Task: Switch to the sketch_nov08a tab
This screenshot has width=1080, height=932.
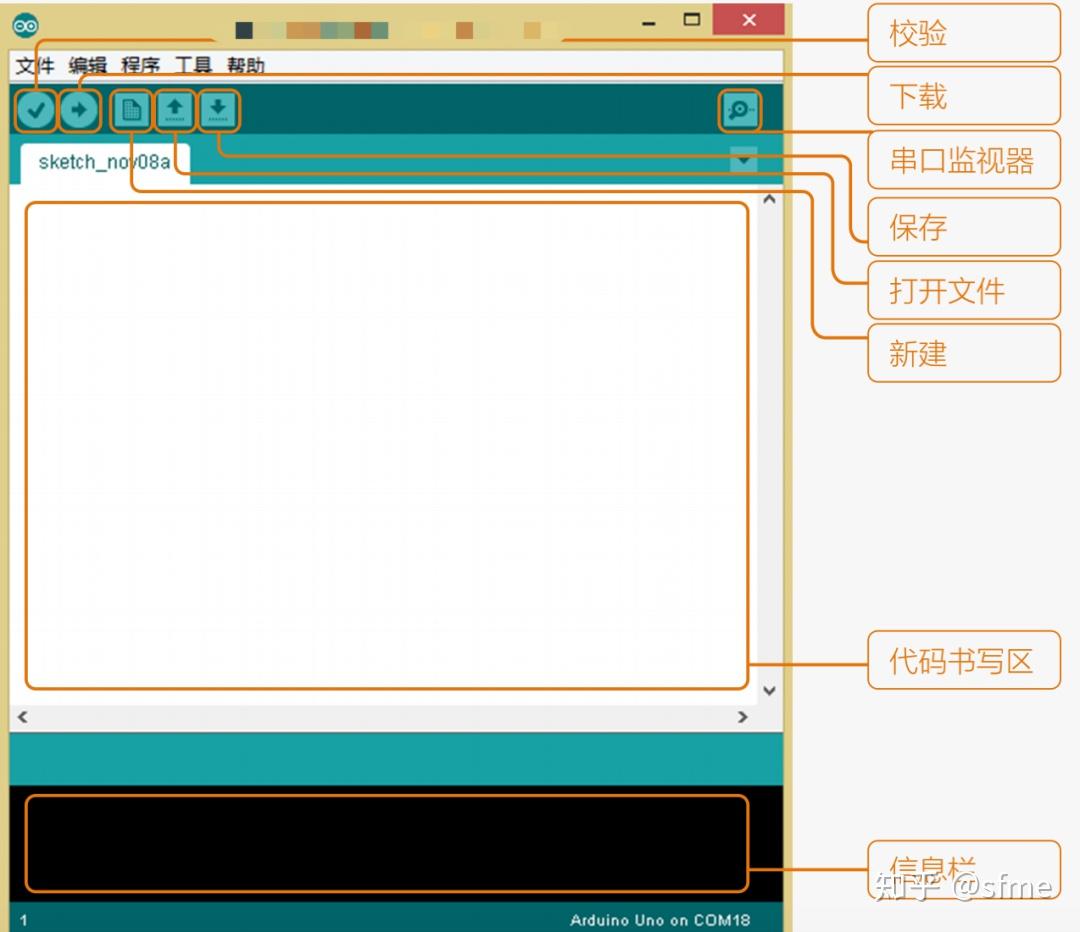Action: tap(103, 161)
